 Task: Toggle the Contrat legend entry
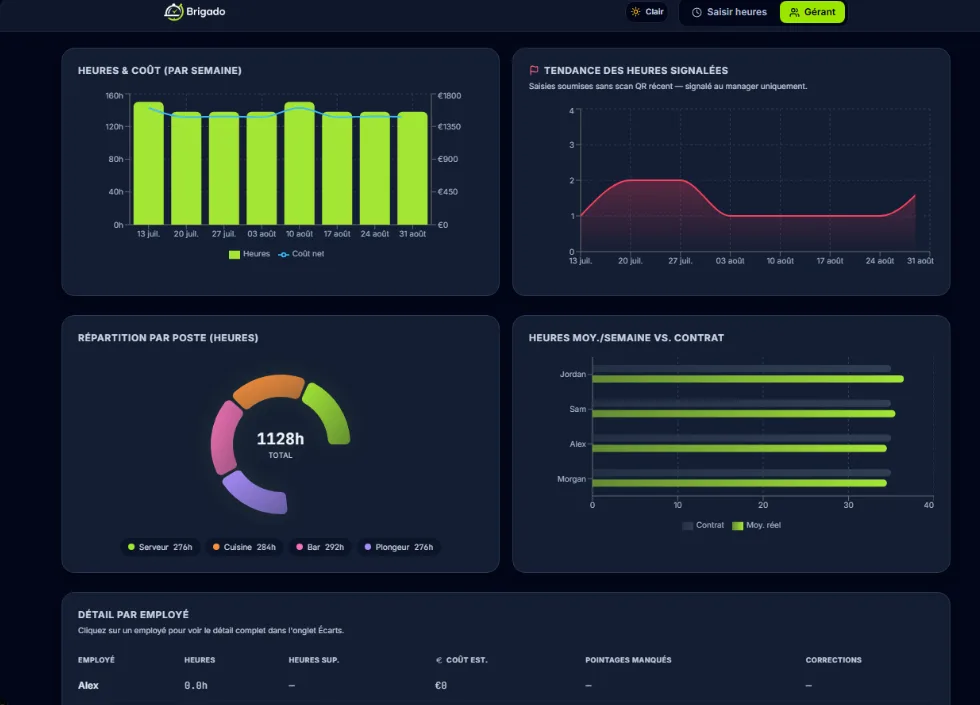703,526
